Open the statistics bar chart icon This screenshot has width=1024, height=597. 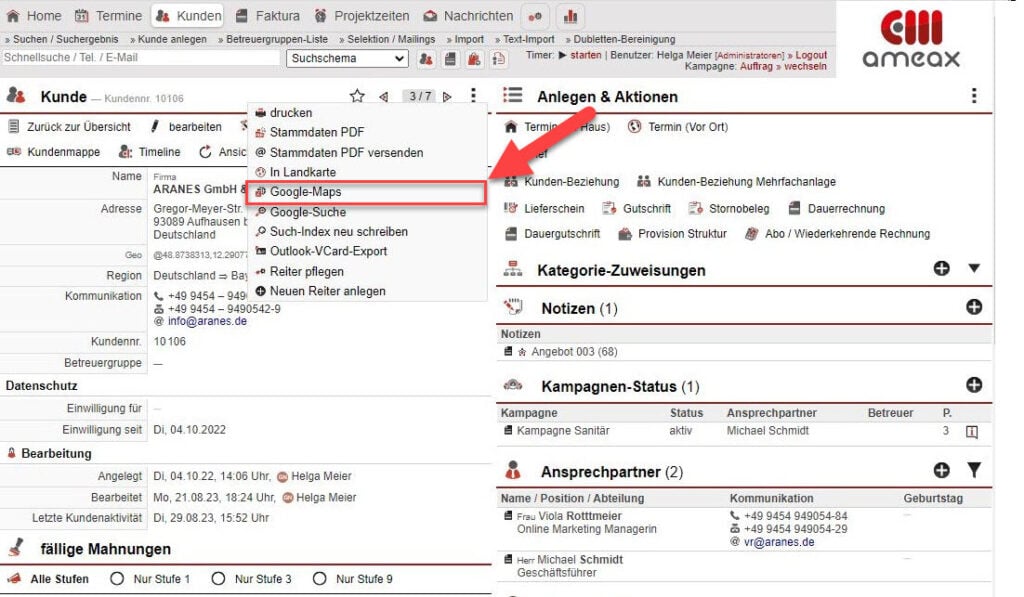tap(570, 15)
